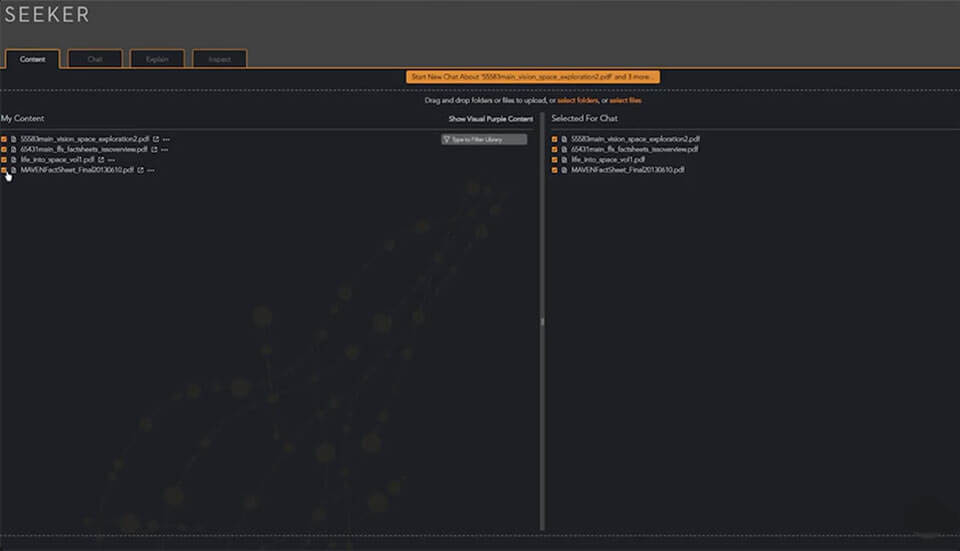Expand ellipsis menu for MAVENFactSheet_Final20130610.pdf
This screenshot has height=551, width=960.
click(x=151, y=170)
